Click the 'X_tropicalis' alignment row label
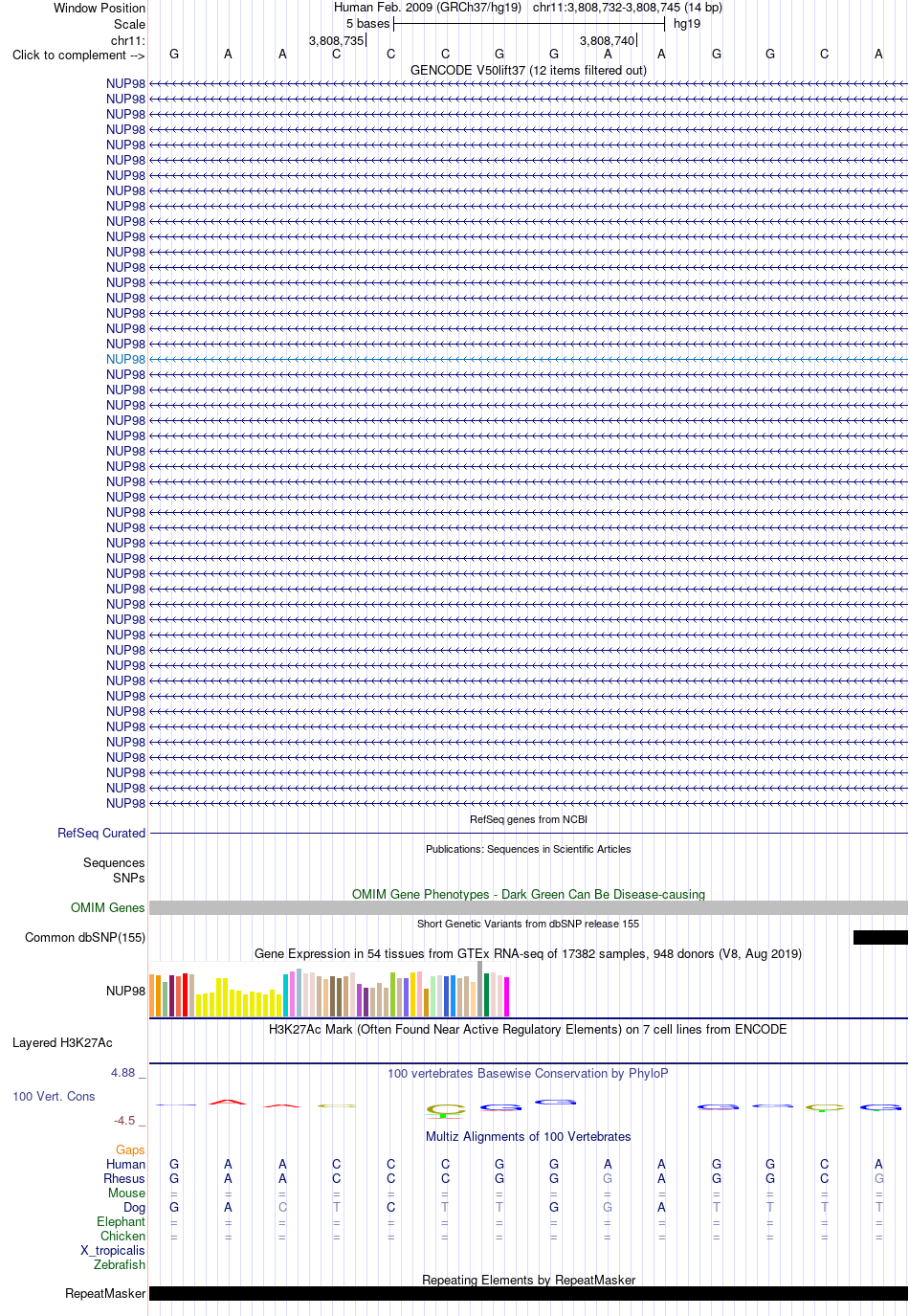 click(113, 1250)
